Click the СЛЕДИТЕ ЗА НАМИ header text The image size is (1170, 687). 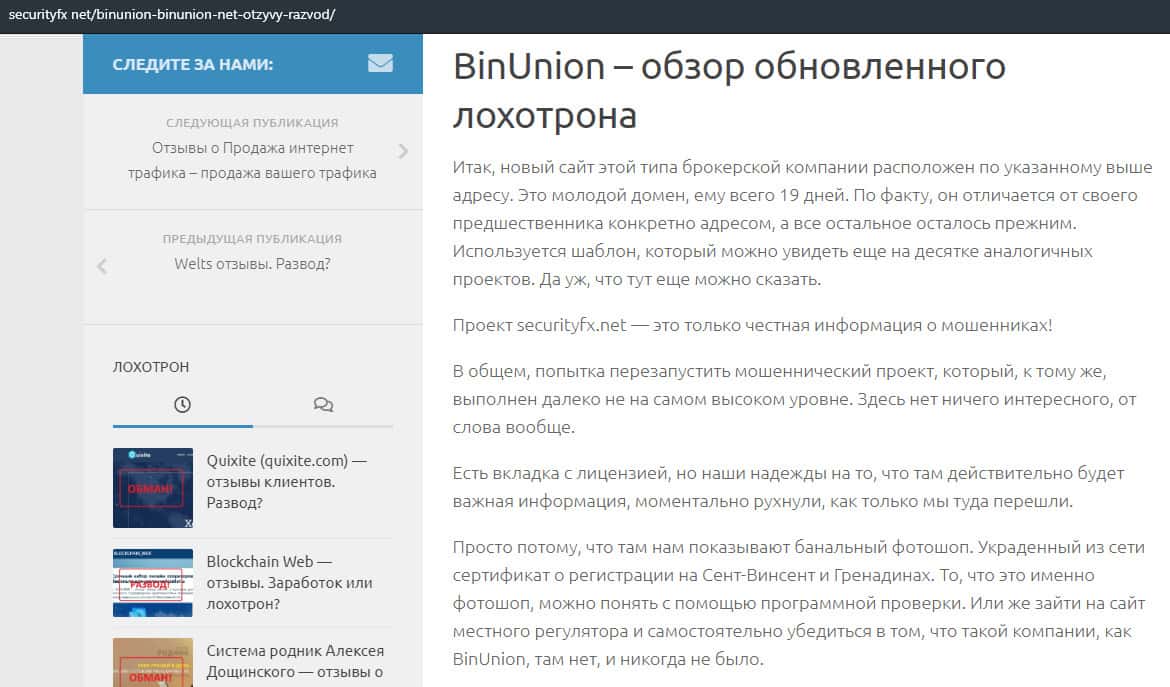(193, 65)
